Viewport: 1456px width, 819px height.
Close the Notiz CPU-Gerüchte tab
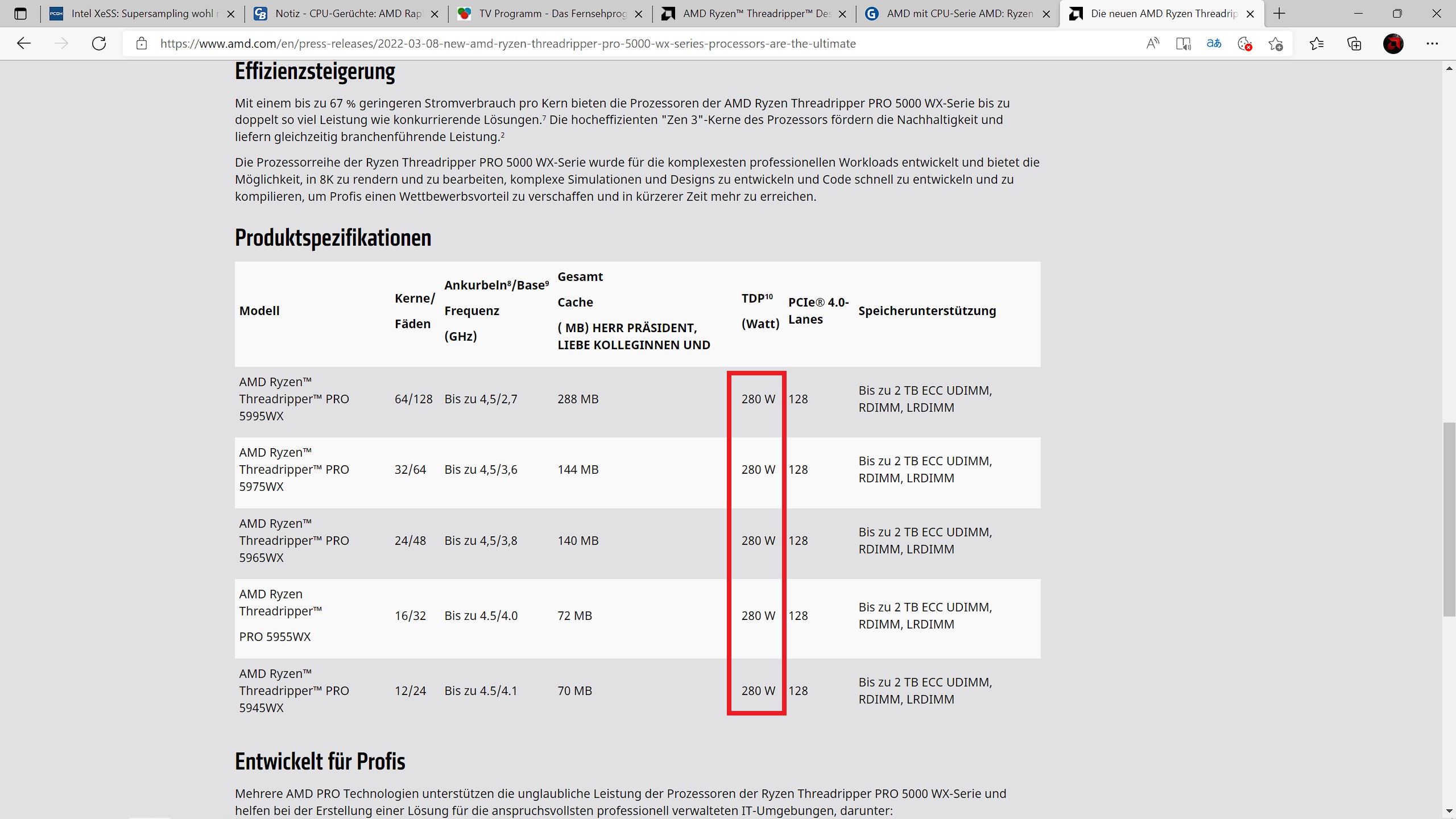[x=435, y=14]
